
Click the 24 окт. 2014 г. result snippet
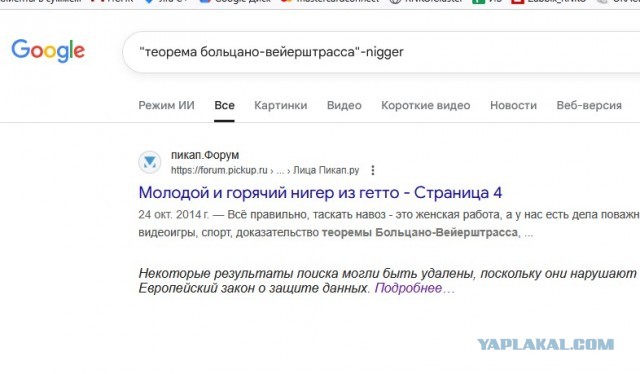[x=389, y=223]
